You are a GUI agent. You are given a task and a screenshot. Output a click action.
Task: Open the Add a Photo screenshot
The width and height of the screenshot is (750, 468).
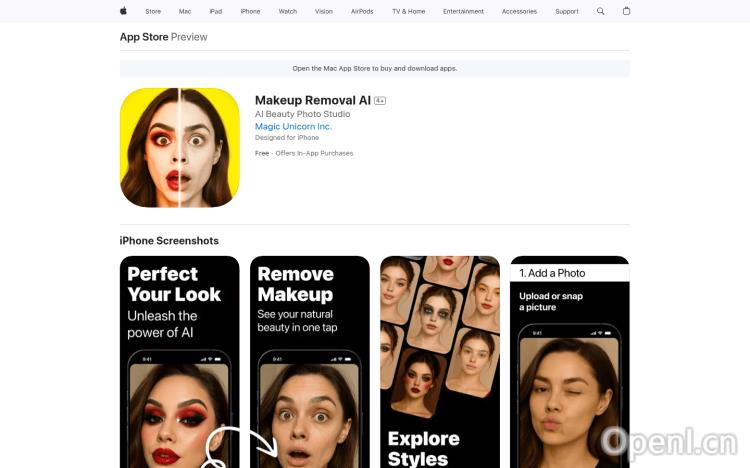click(x=570, y=362)
